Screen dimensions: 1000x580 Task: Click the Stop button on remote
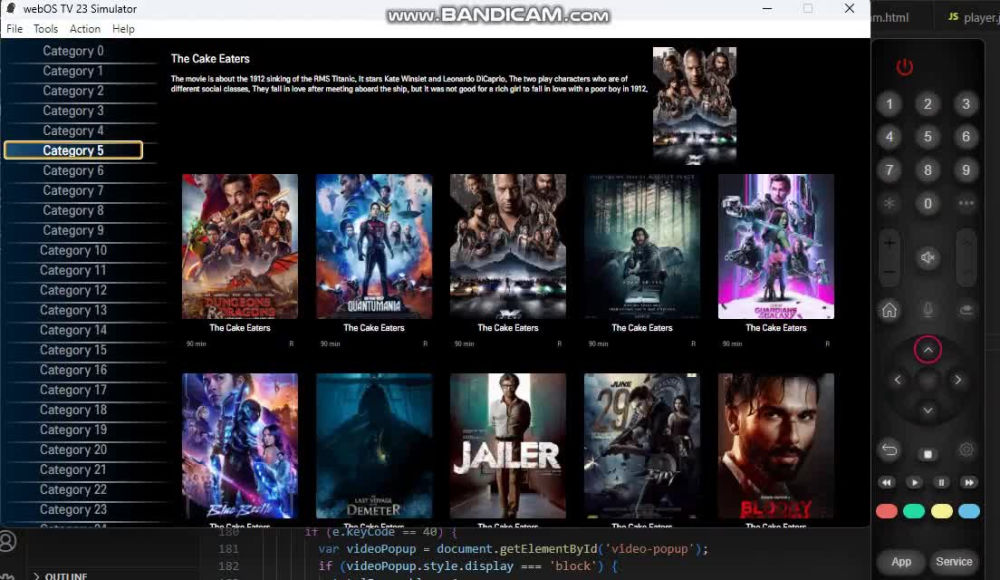click(x=927, y=454)
